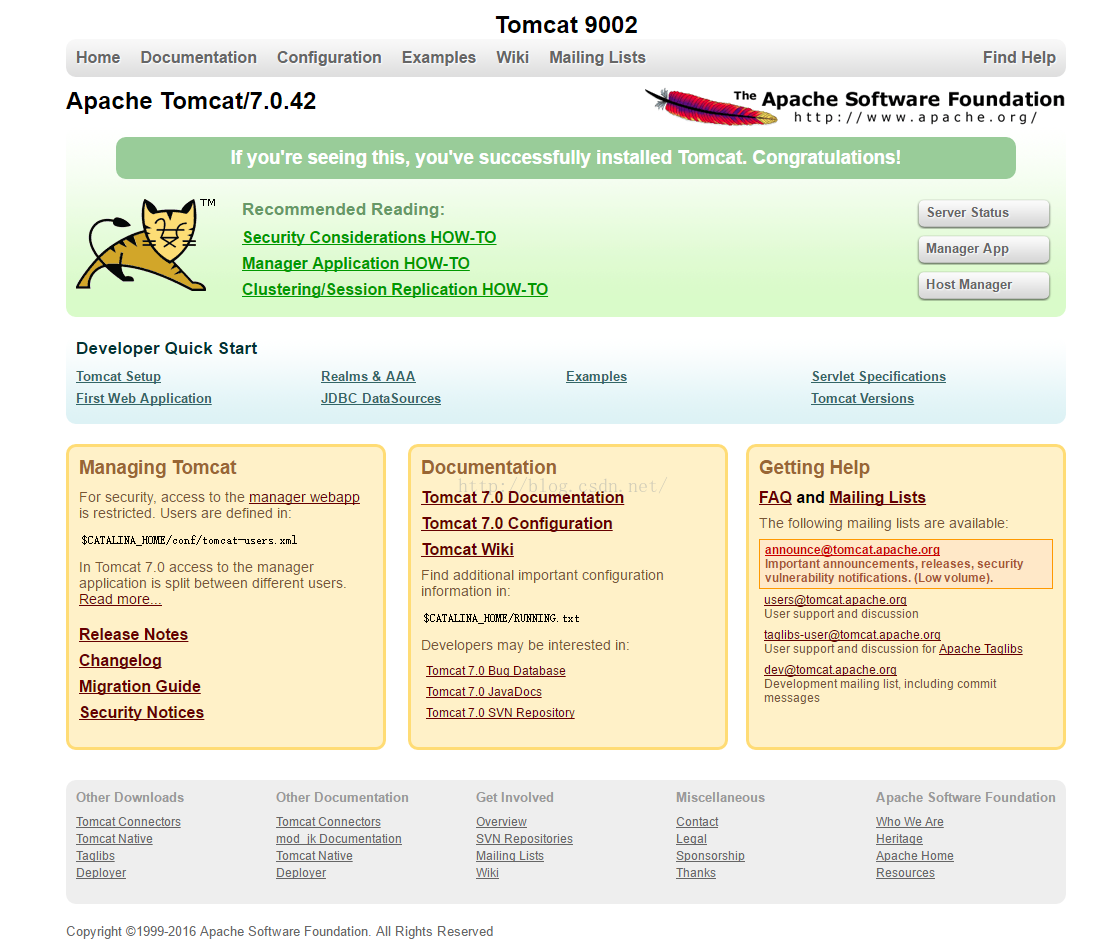Screen dimensions: 1107x950
Task: Open Documentation in the top navigation bar
Action: click(198, 57)
